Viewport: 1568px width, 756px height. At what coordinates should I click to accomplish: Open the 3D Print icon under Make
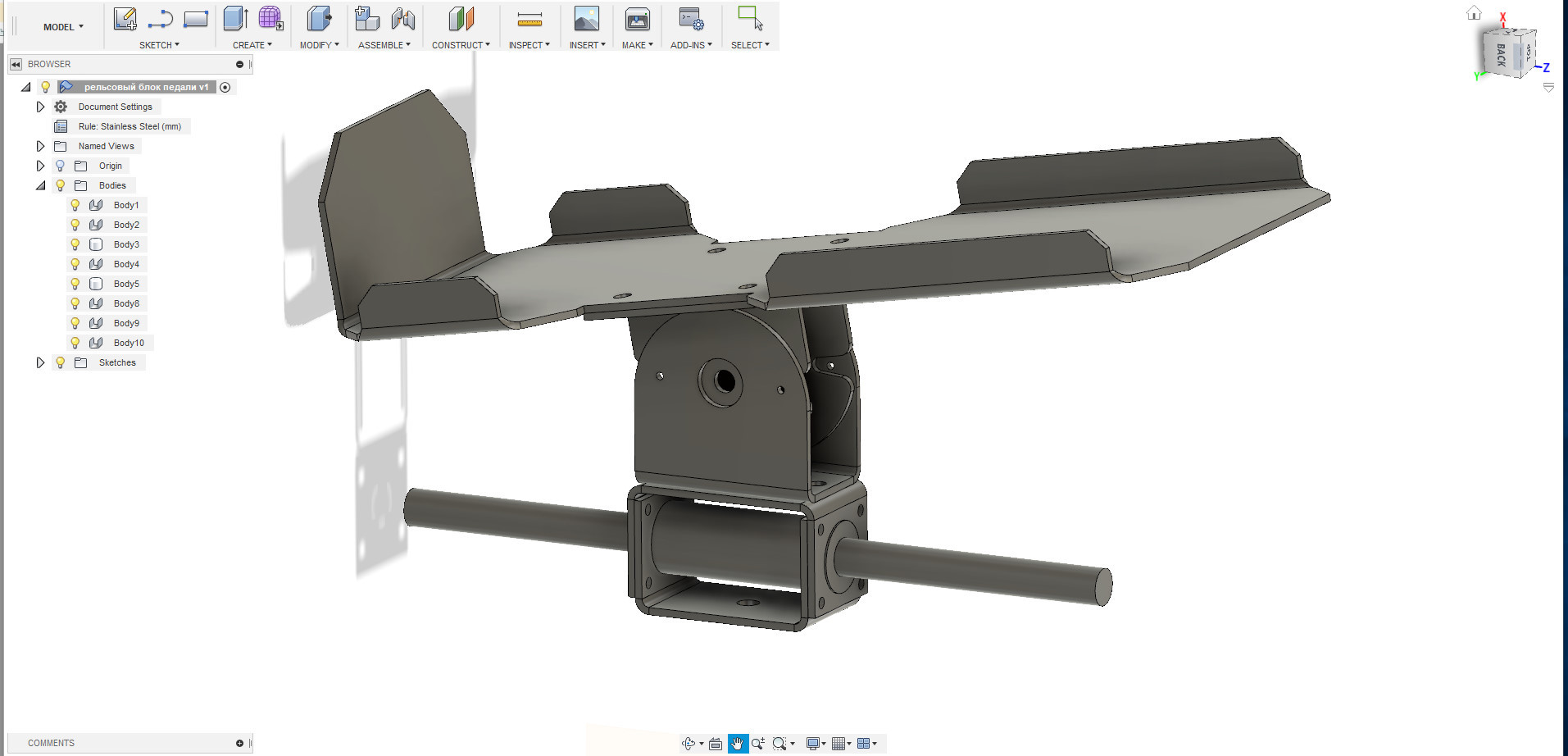point(637,19)
